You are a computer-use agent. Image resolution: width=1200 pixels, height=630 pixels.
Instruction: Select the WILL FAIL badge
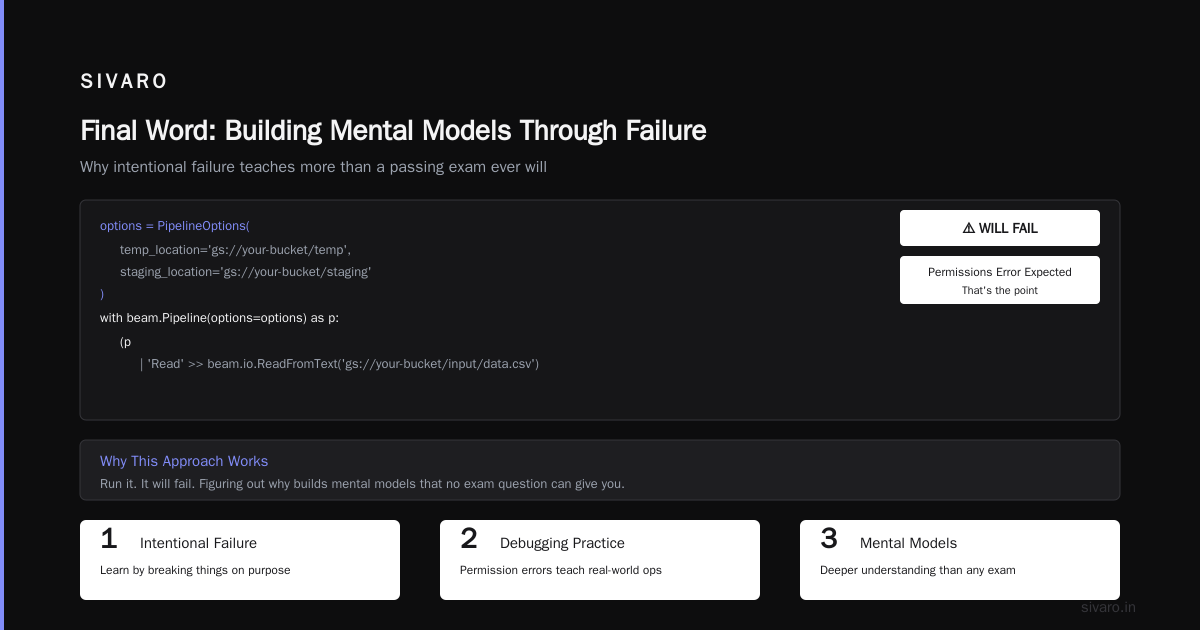pyautogui.click(x=1000, y=228)
